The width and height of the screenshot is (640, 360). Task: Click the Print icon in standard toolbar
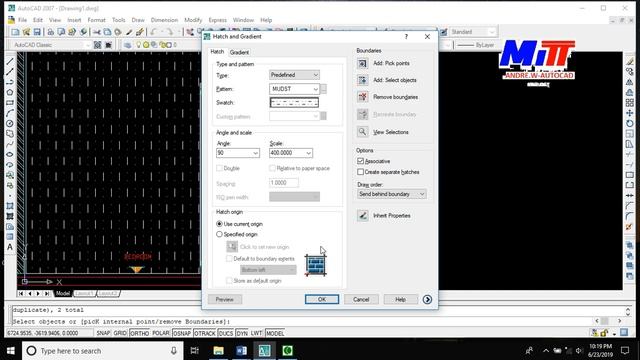(x=50, y=32)
